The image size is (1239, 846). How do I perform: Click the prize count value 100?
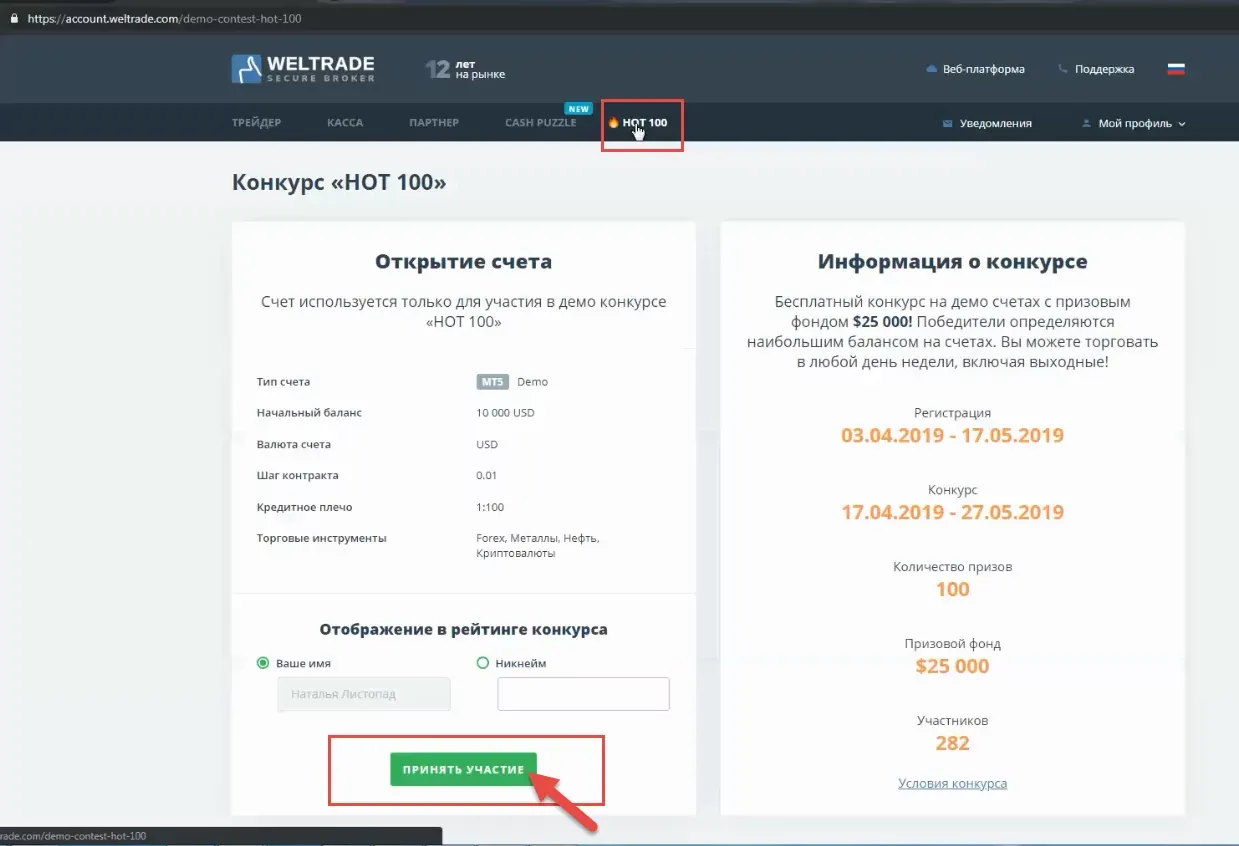point(952,589)
